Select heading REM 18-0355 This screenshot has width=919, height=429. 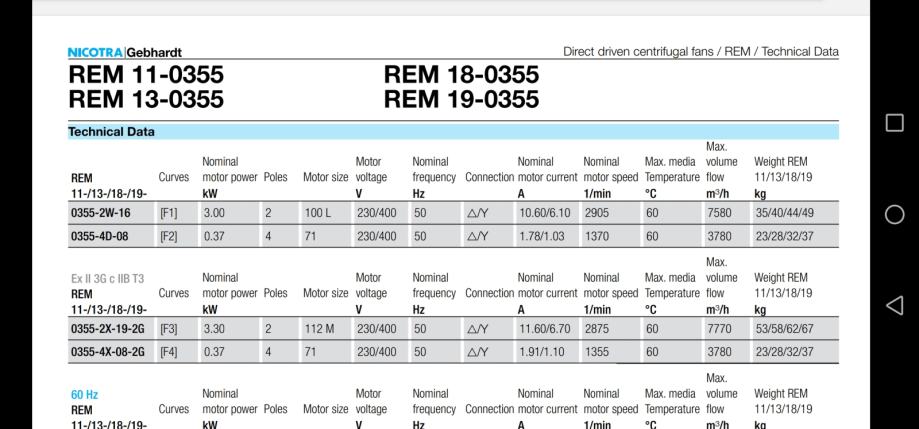[x=461, y=75]
